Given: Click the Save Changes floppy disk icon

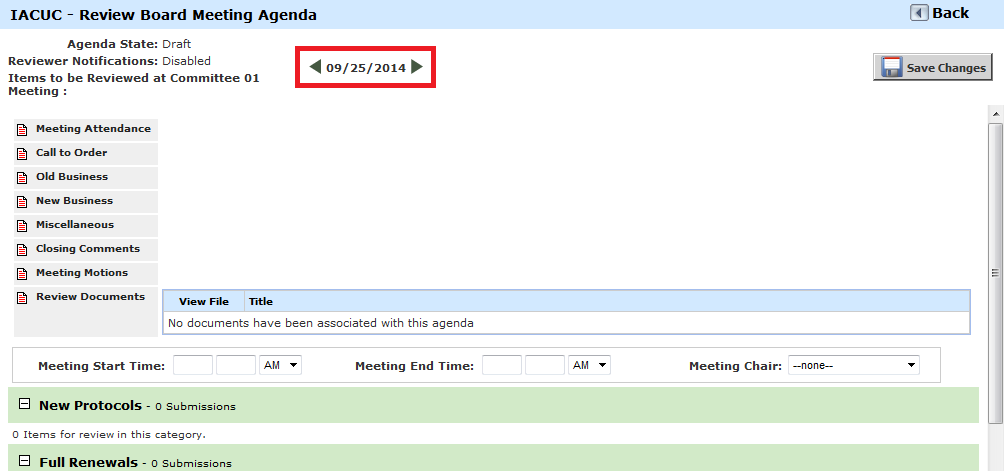Looking at the screenshot, I should 891,67.
